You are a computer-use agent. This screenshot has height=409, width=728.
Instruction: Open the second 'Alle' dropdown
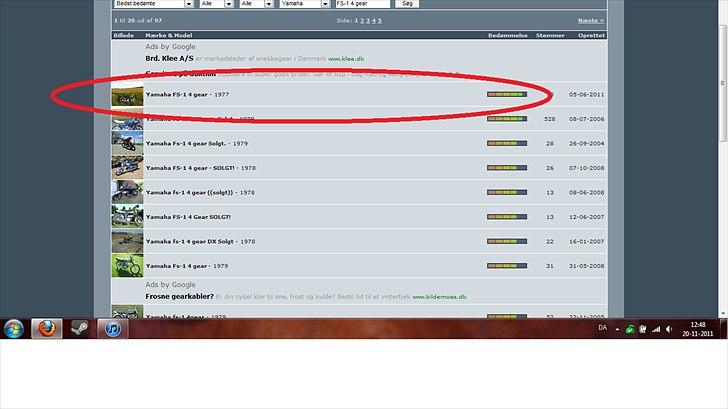(x=257, y=4)
